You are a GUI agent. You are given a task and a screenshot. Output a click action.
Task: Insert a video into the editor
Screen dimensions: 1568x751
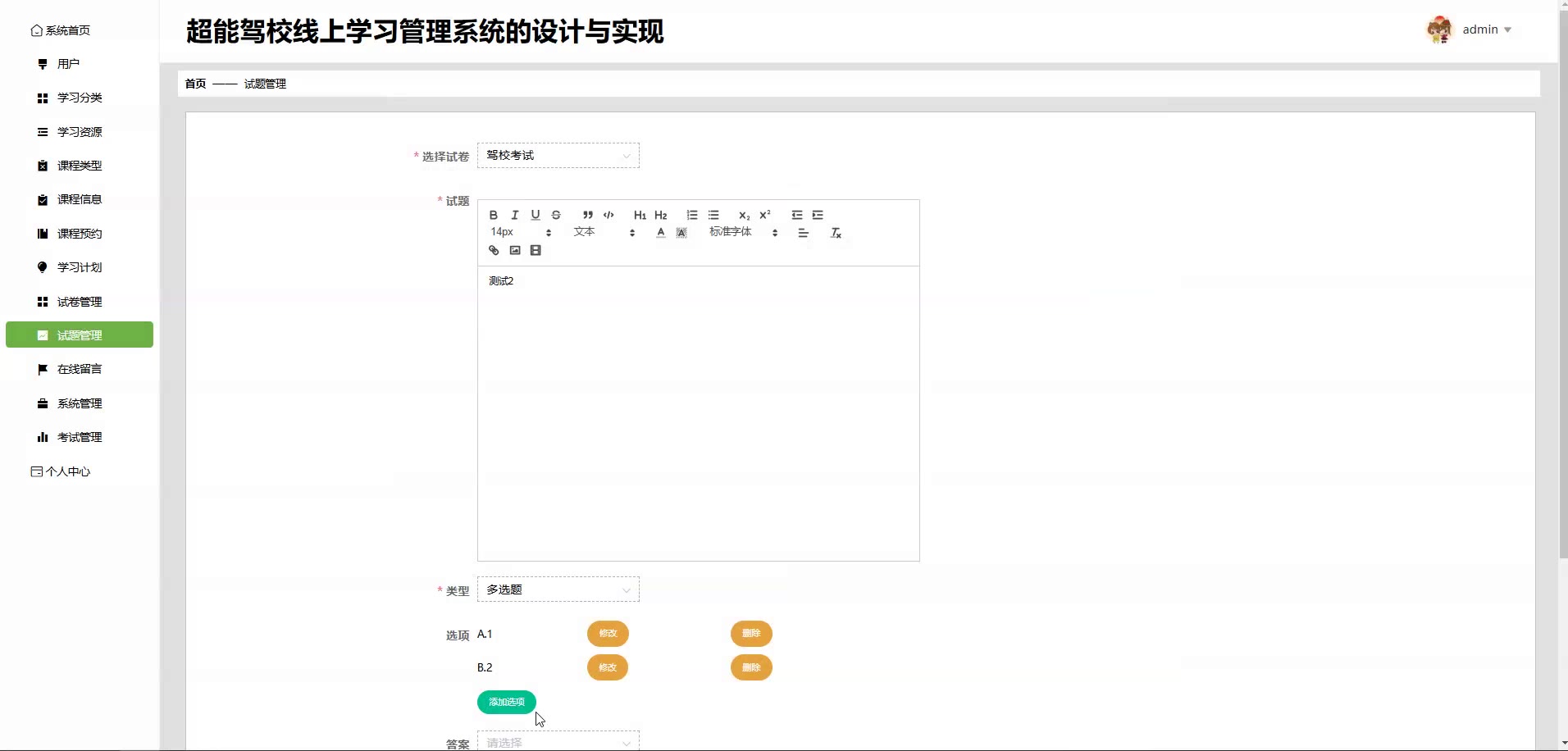[536, 251]
